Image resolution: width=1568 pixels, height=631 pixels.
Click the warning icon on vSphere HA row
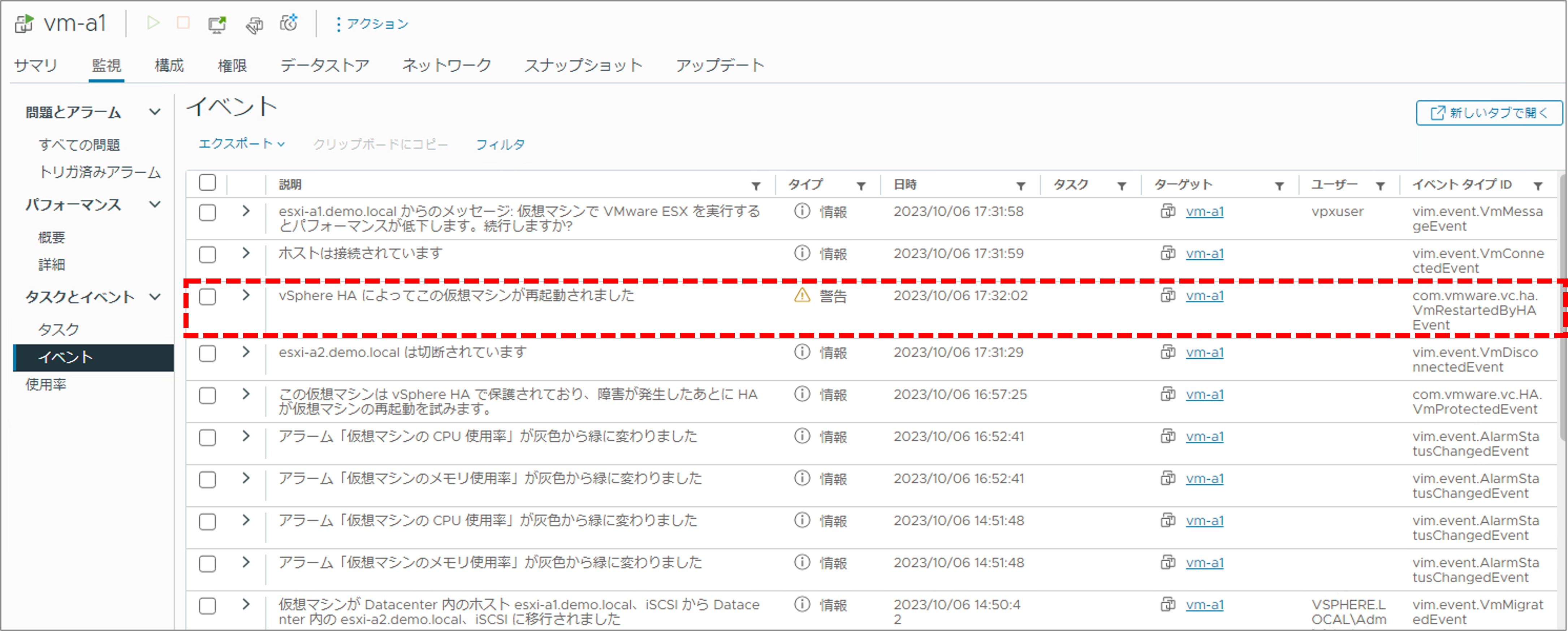pos(802,296)
